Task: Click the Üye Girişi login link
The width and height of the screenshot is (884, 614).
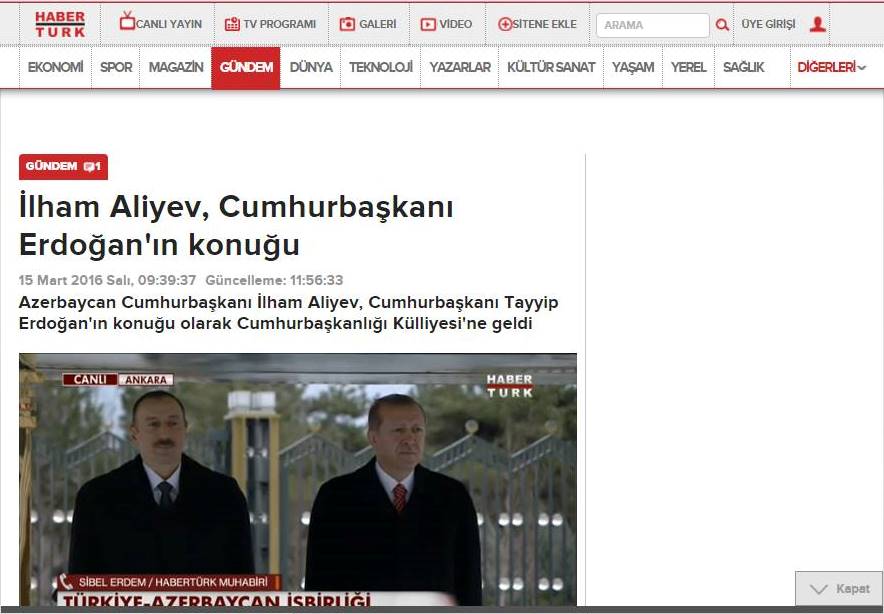Action: [x=768, y=24]
